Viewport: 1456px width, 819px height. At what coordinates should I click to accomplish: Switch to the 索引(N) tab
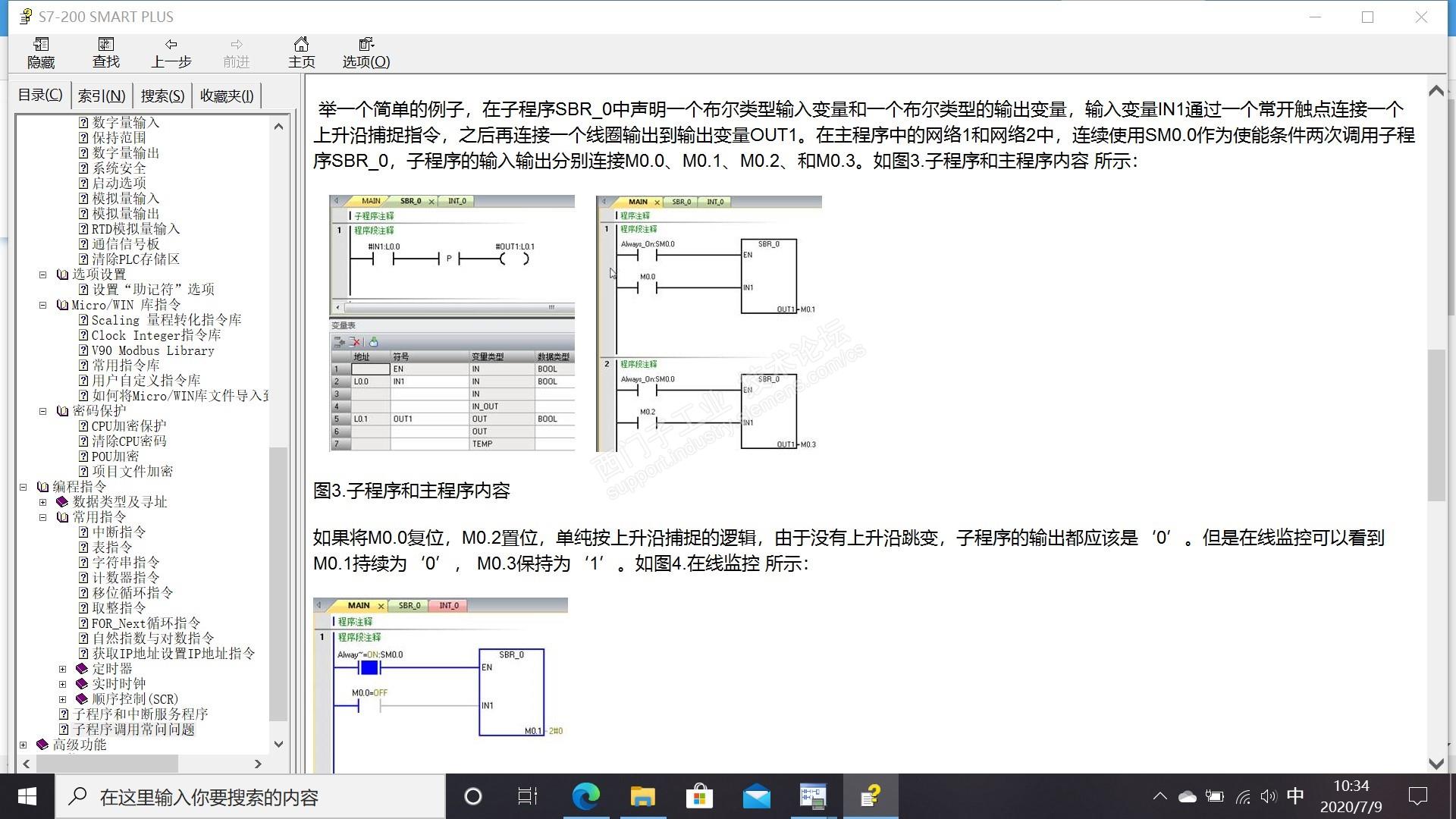[102, 96]
